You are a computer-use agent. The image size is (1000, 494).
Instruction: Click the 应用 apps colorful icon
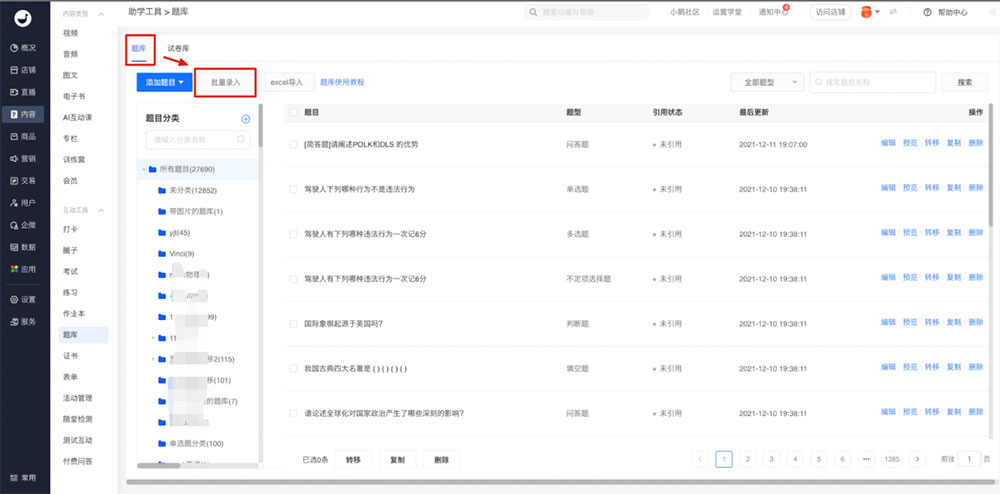11,269
